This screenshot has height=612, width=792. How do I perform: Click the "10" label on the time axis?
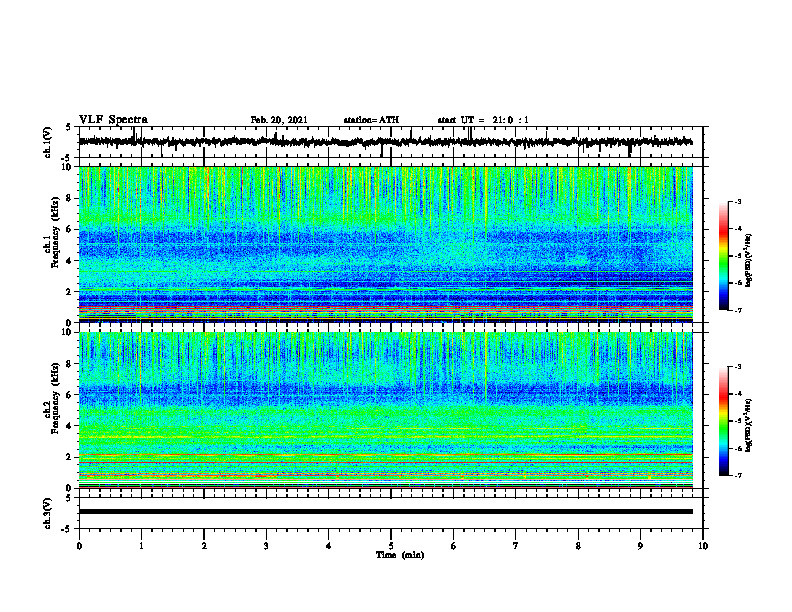click(703, 546)
